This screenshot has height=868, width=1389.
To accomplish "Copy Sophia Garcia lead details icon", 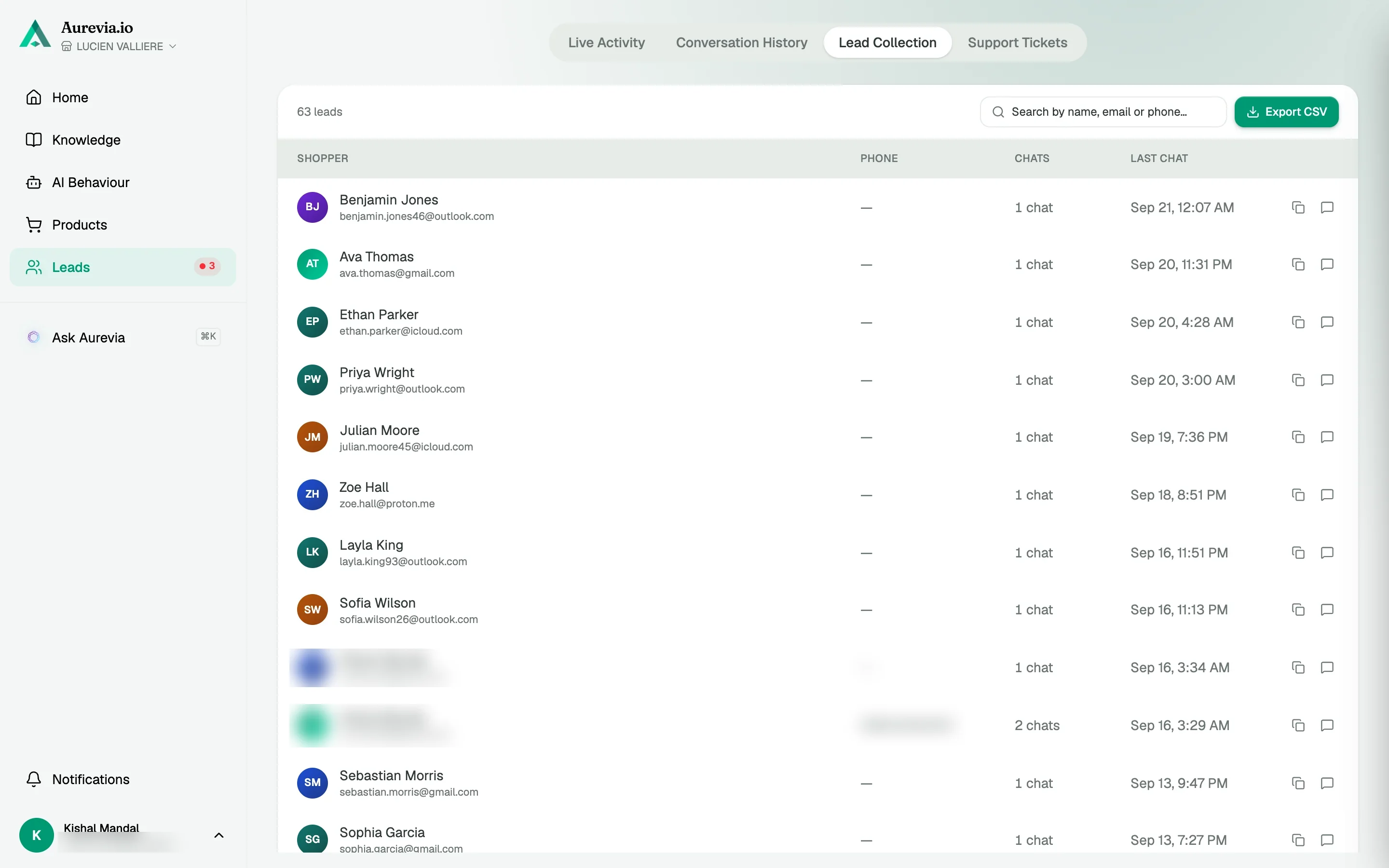I will [1298, 840].
